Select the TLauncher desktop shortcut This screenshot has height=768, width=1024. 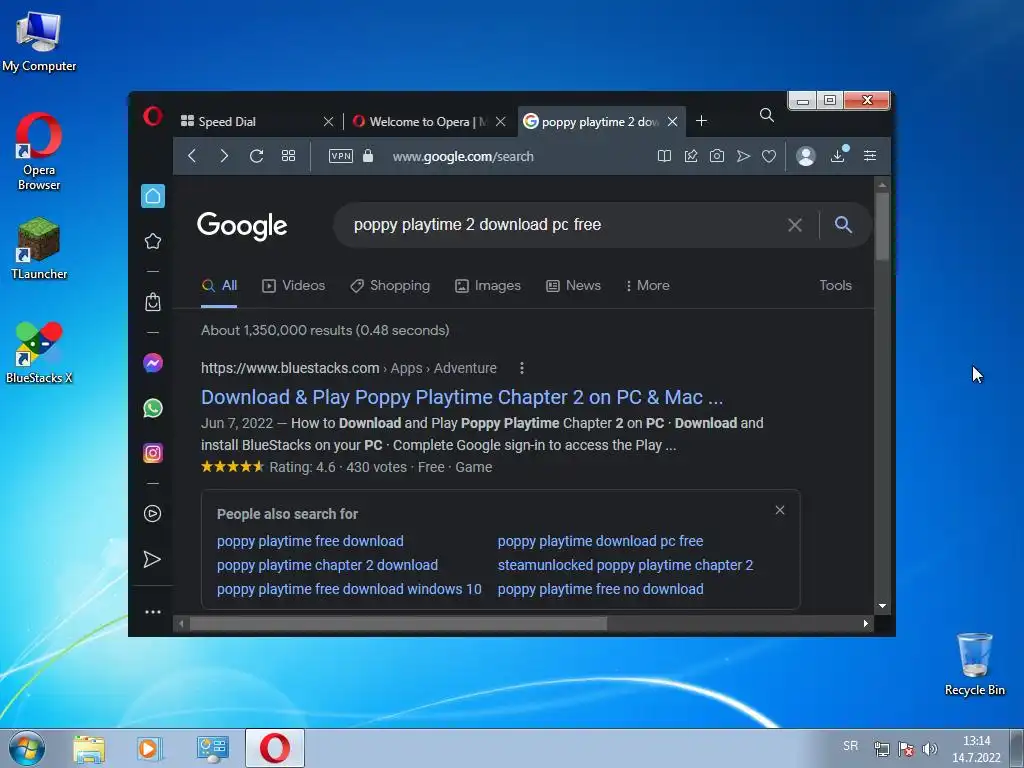(x=39, y=249)
